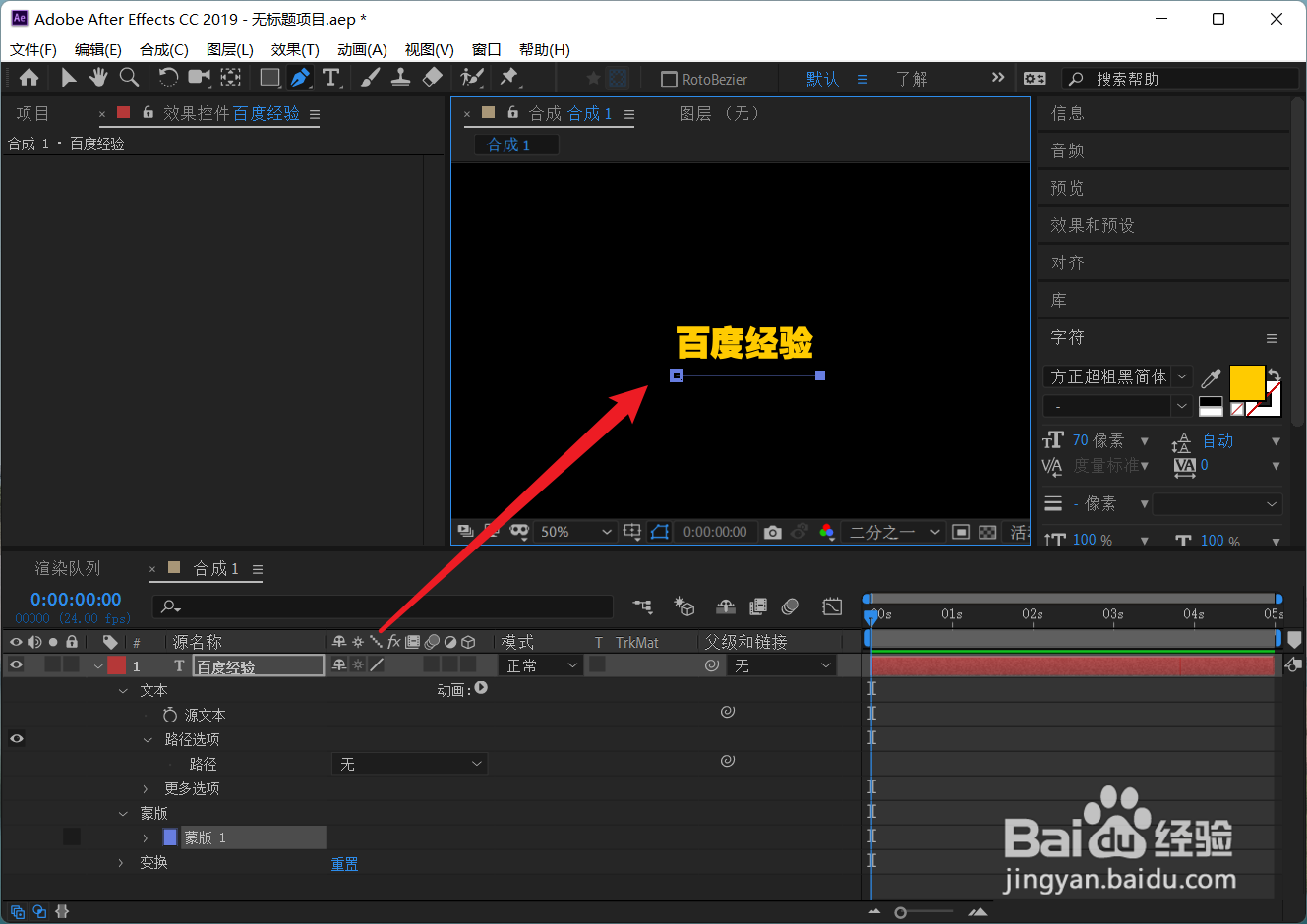Open the 文件(F) menu
The width and height of the screenshot is (1307, 924).
pyautogui.click(x=33, y=49)
